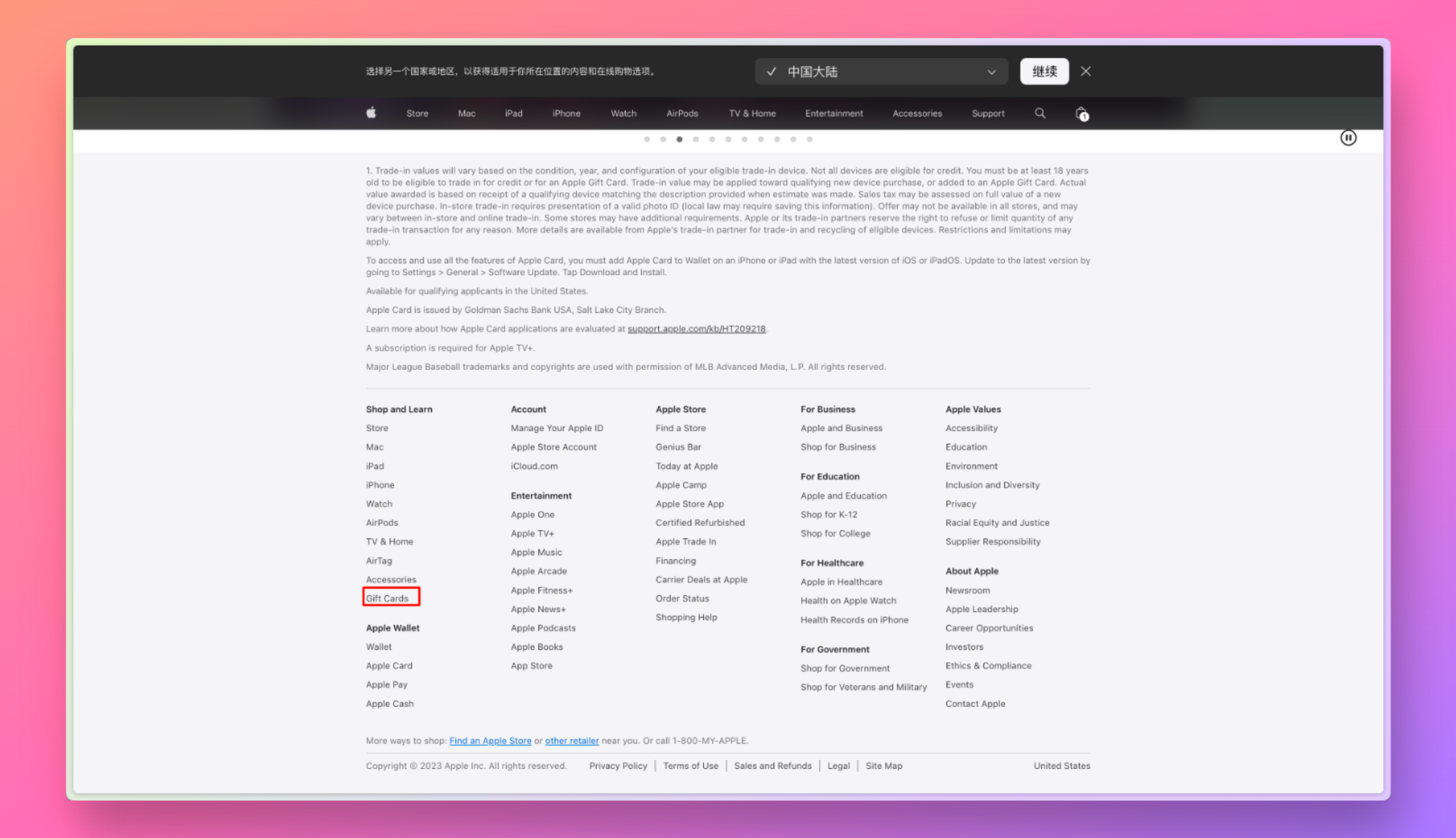
Task: Open Store in the navigation bar
Action: tap(417, 114)
